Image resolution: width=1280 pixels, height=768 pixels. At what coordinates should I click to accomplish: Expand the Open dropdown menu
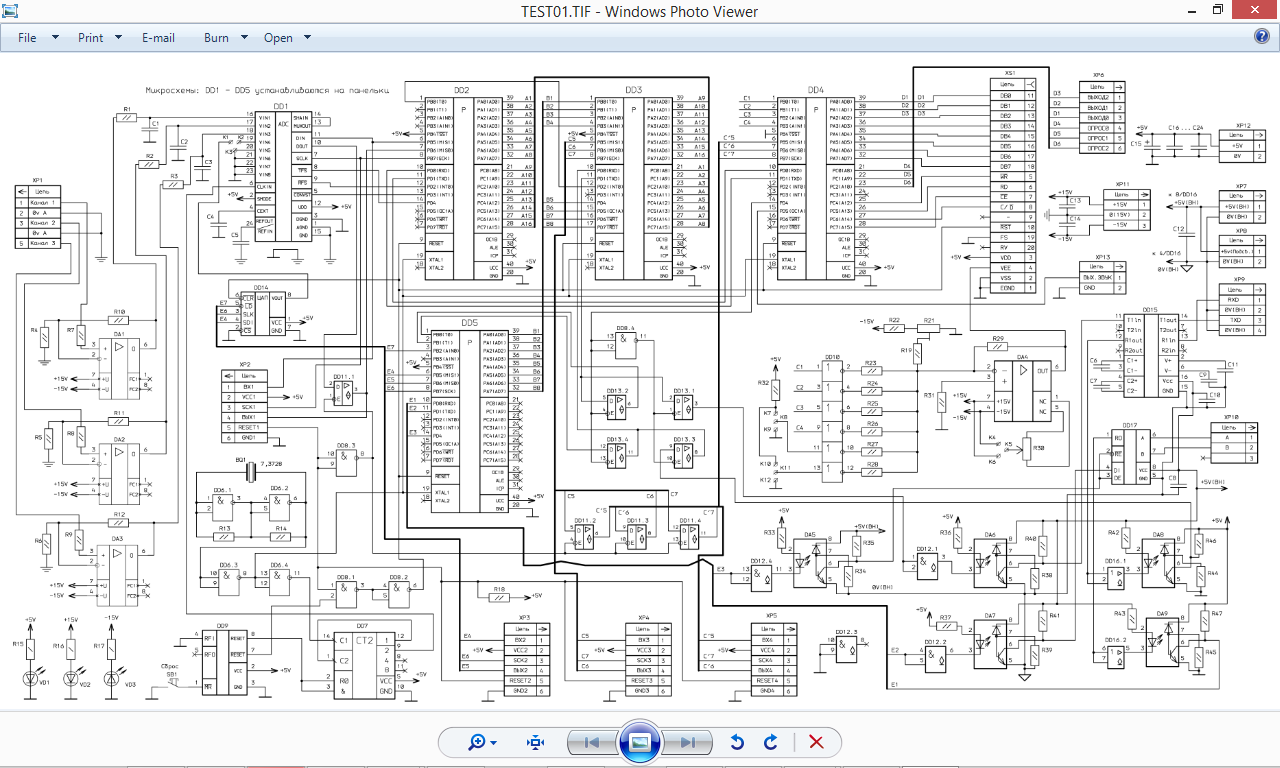tap(286, 38)
